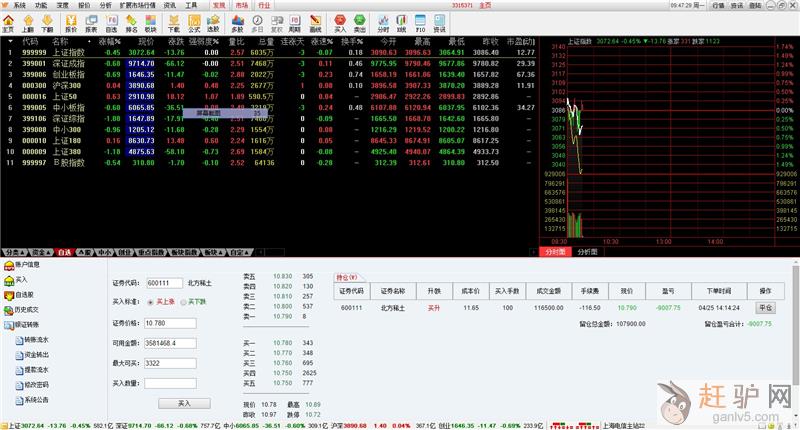Click the 公式 formula toolbar icon
Screen dimensions: 800x430
194,25
